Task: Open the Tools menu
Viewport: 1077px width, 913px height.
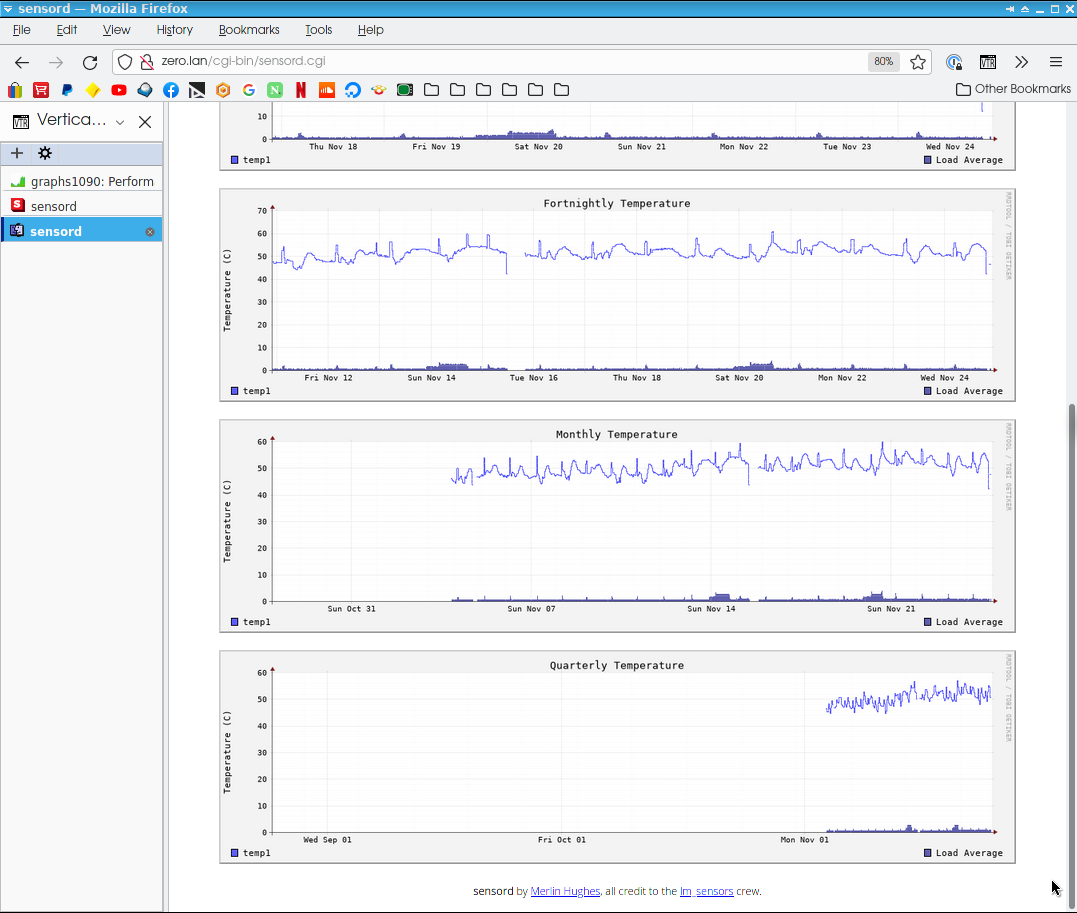Action: coord(318,30)
